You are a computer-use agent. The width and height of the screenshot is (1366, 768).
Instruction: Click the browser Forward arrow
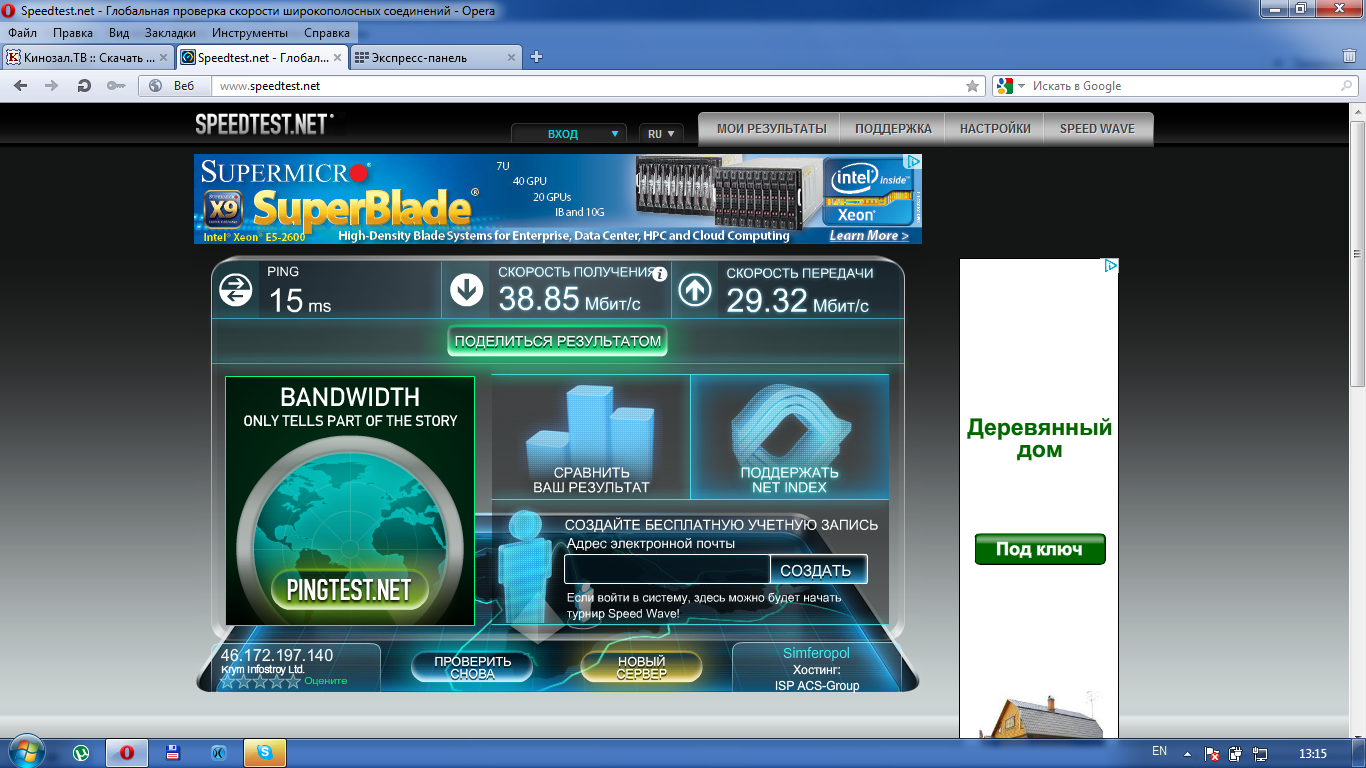52,86
